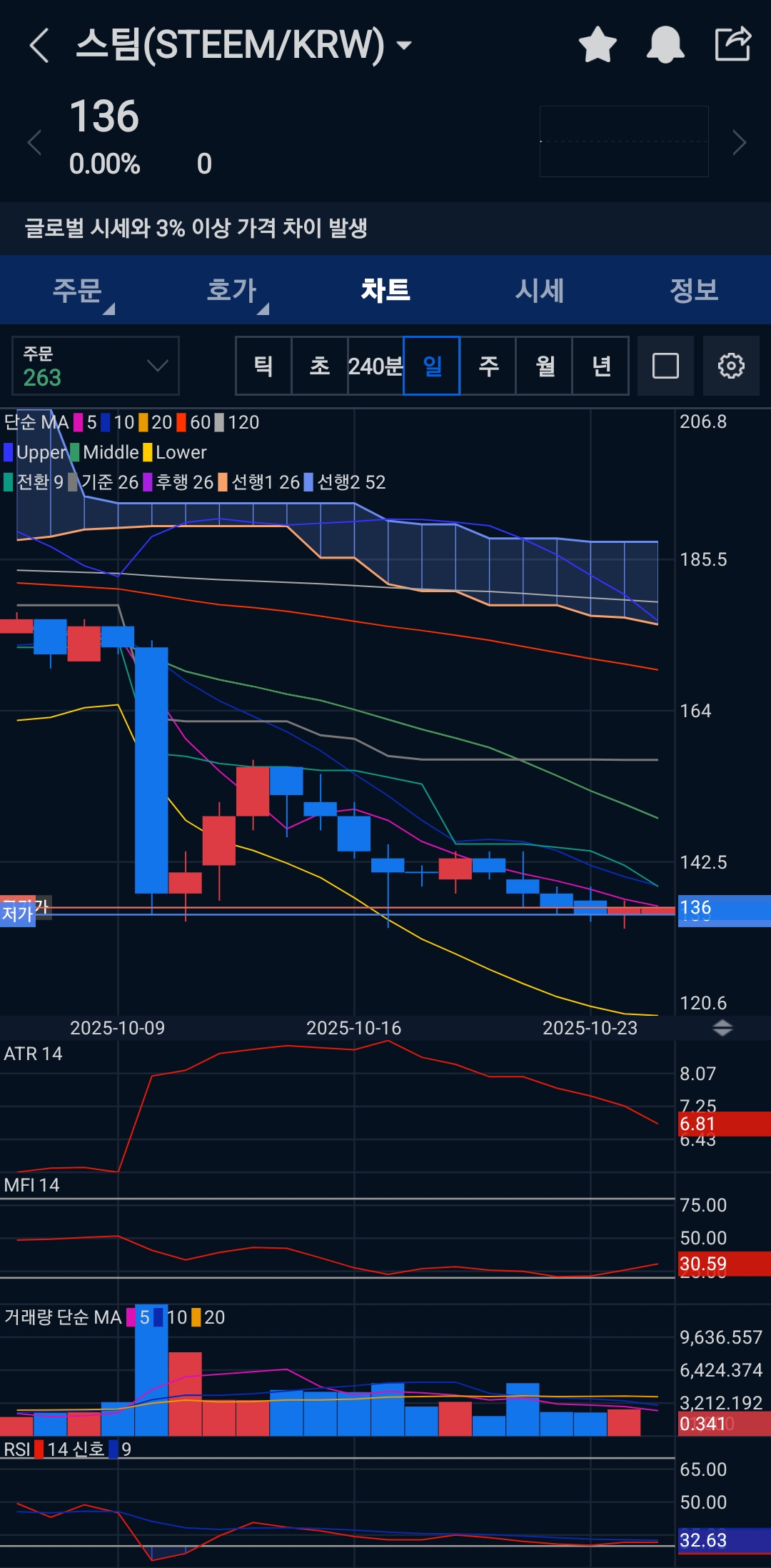Share the chart using export icon
This screenshot has height=1568, width=771.
coord(733,44)
